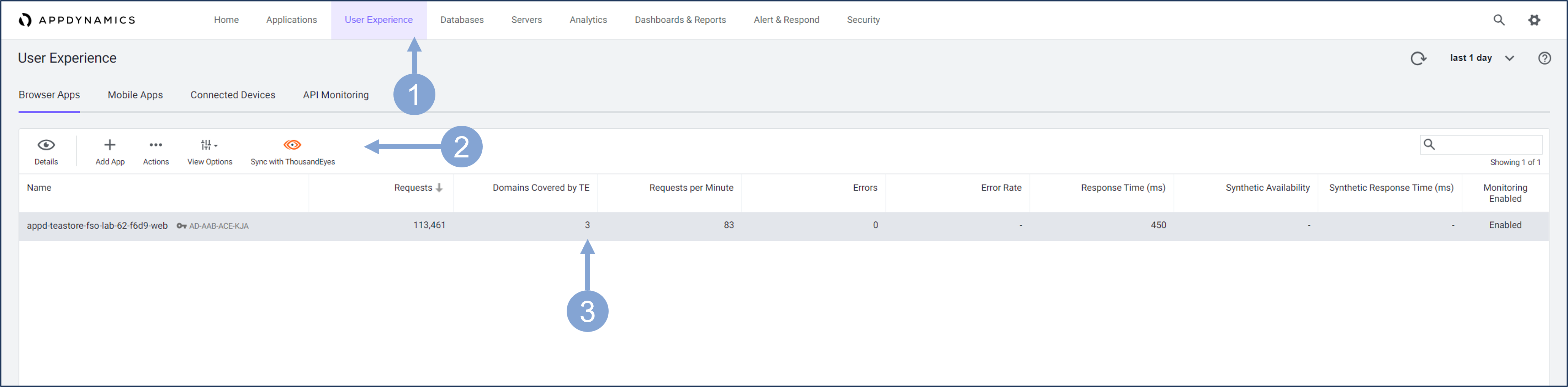1568x387 pixels.
Task: Expand the View Options dropdown
Action: coord(210,145)
